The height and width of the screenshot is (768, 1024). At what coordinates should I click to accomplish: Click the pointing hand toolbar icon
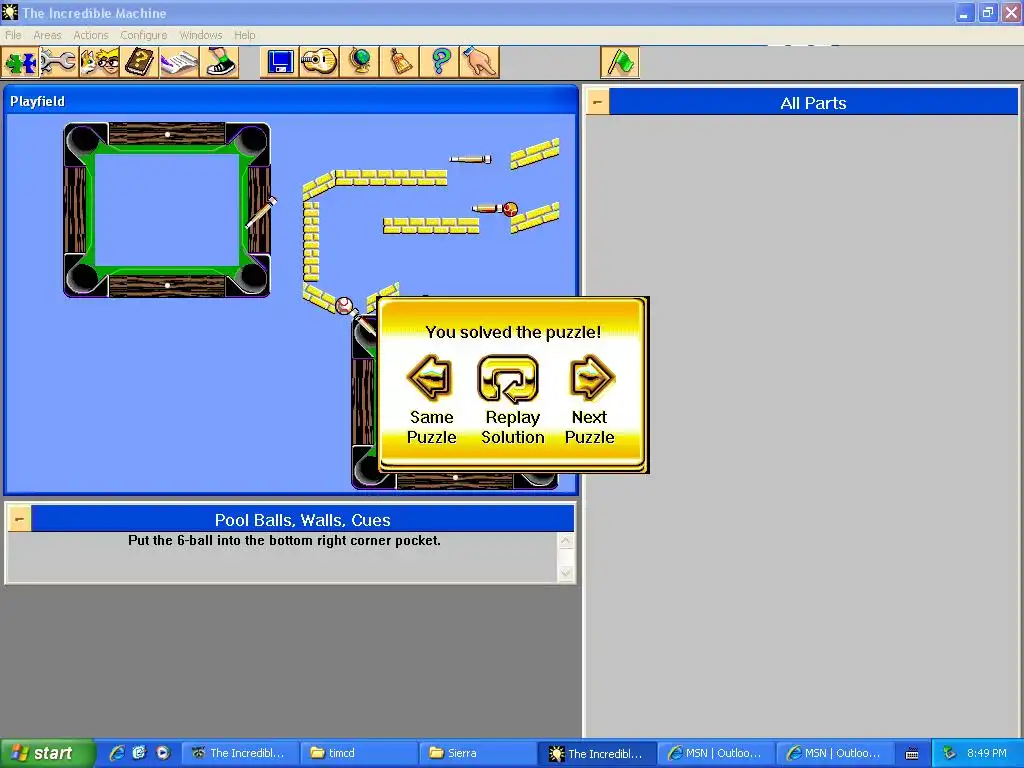(x=479, y=63)
